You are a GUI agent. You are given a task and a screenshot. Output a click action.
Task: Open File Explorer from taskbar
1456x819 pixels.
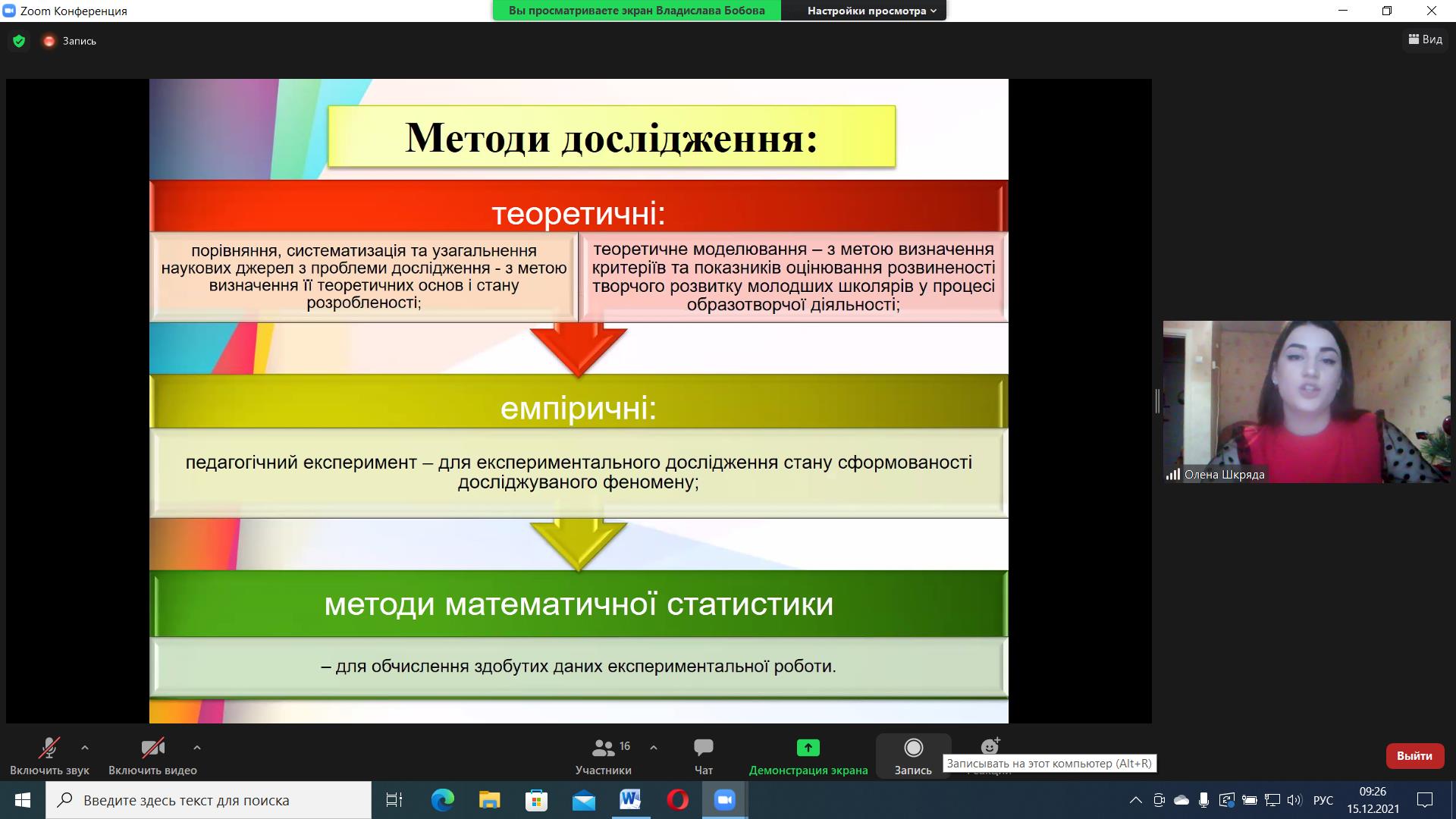tap(490, 800)
